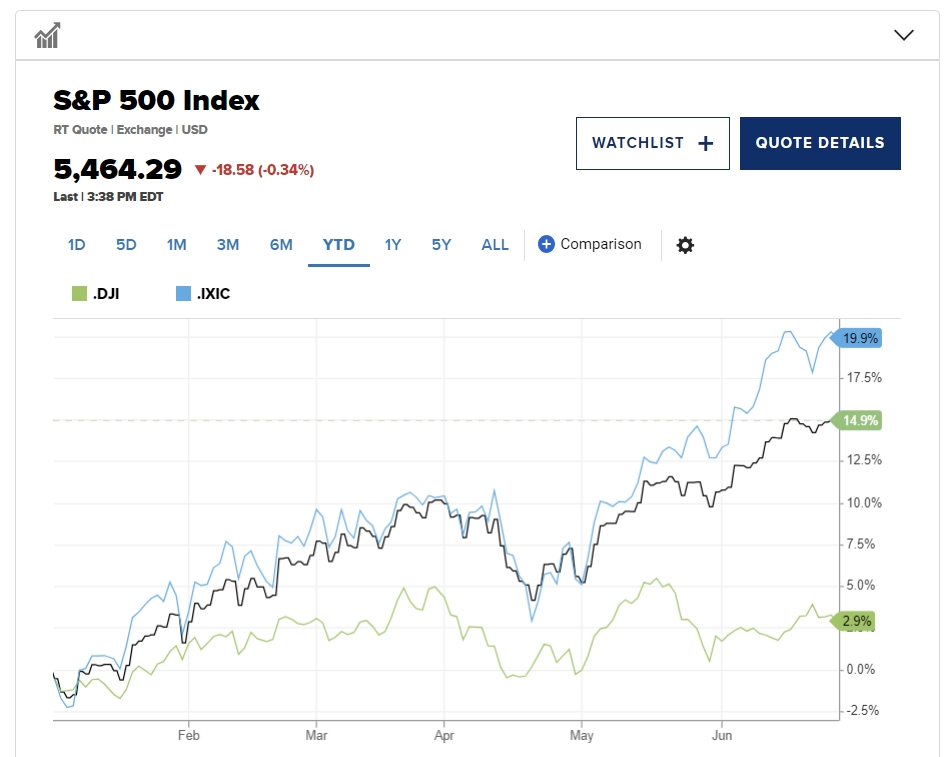Select the 3M time range

228,244
